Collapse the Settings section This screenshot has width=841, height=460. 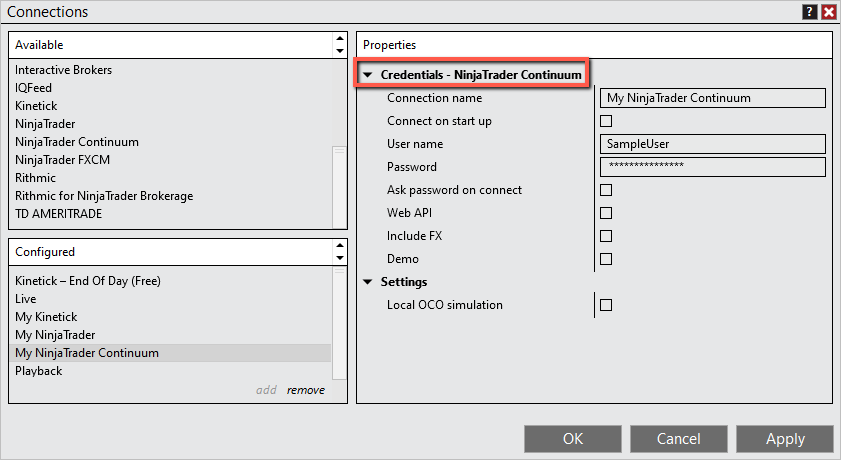[x=367, y=282]
